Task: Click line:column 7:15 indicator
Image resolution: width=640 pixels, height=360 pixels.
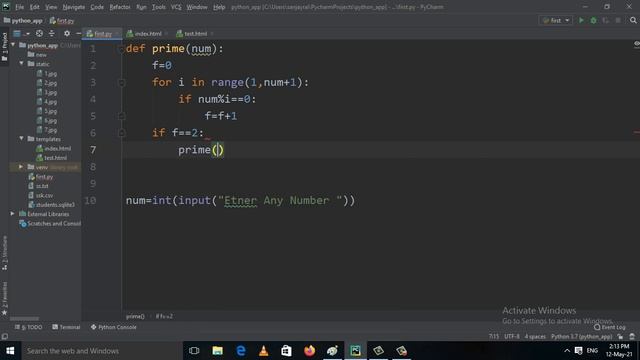Action: pos(494,336)
